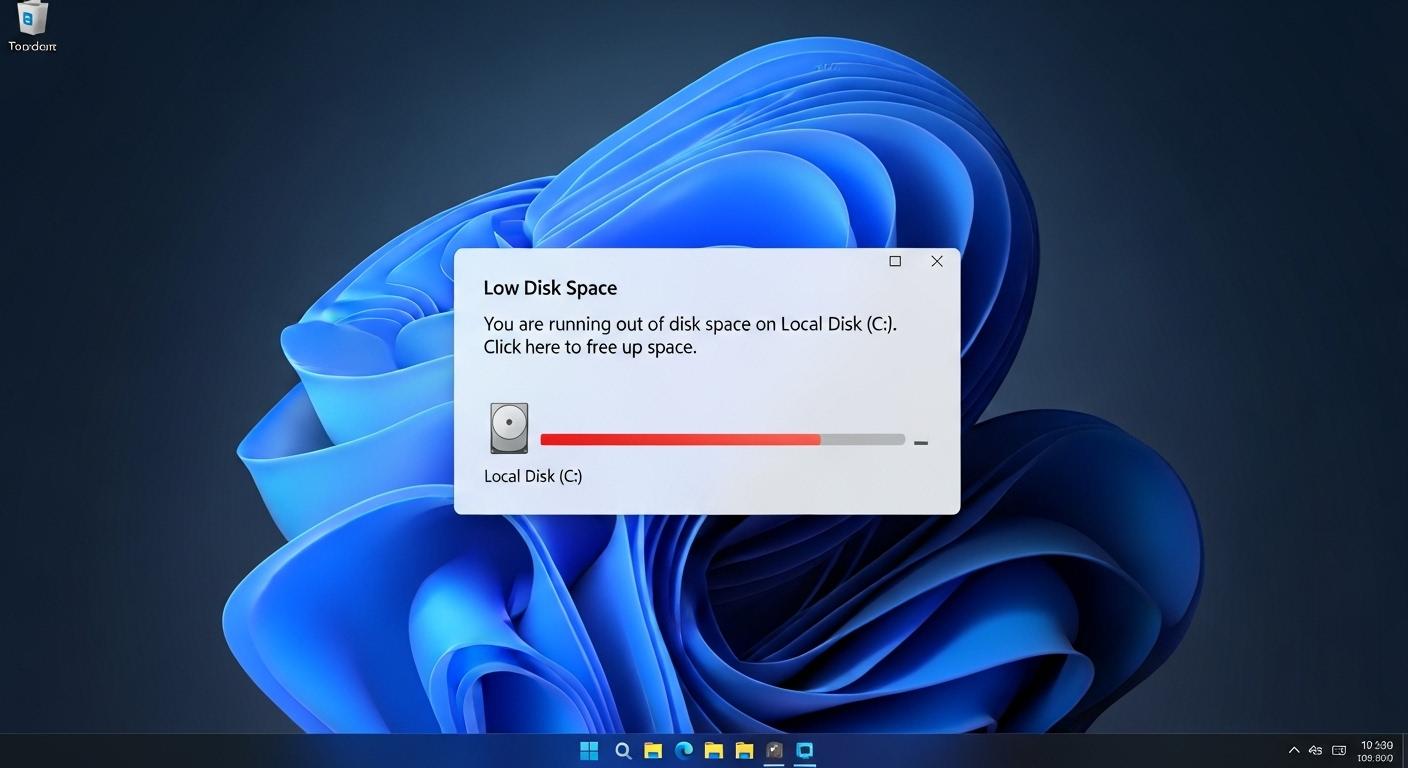Click the network status icon in the tray
1408x768 pixels.
pyautogui.click(x=1315, y=750)
